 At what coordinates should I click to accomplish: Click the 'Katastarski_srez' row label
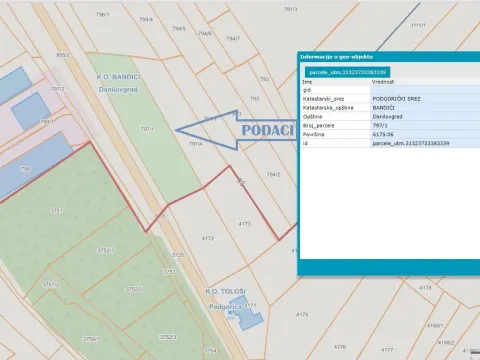coord(323,99)
